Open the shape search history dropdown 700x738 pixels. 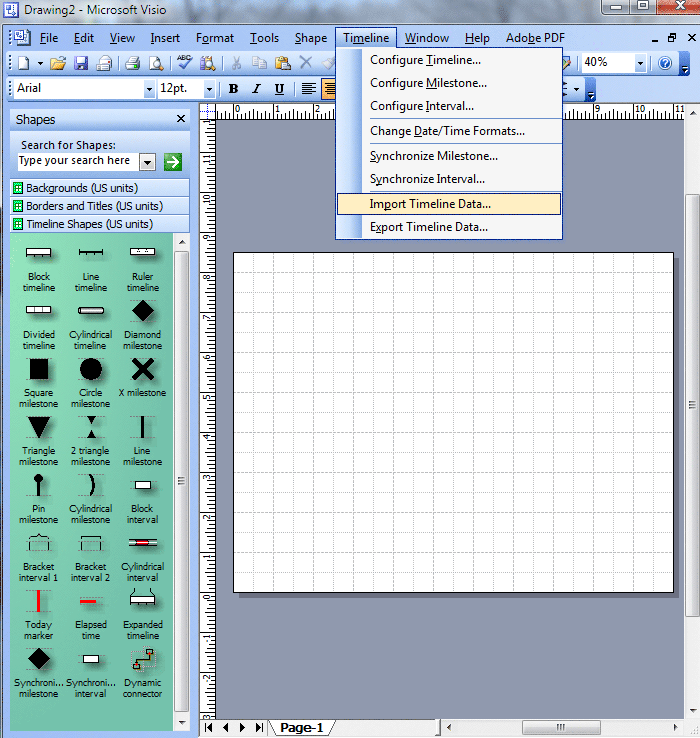coord(147,162)
